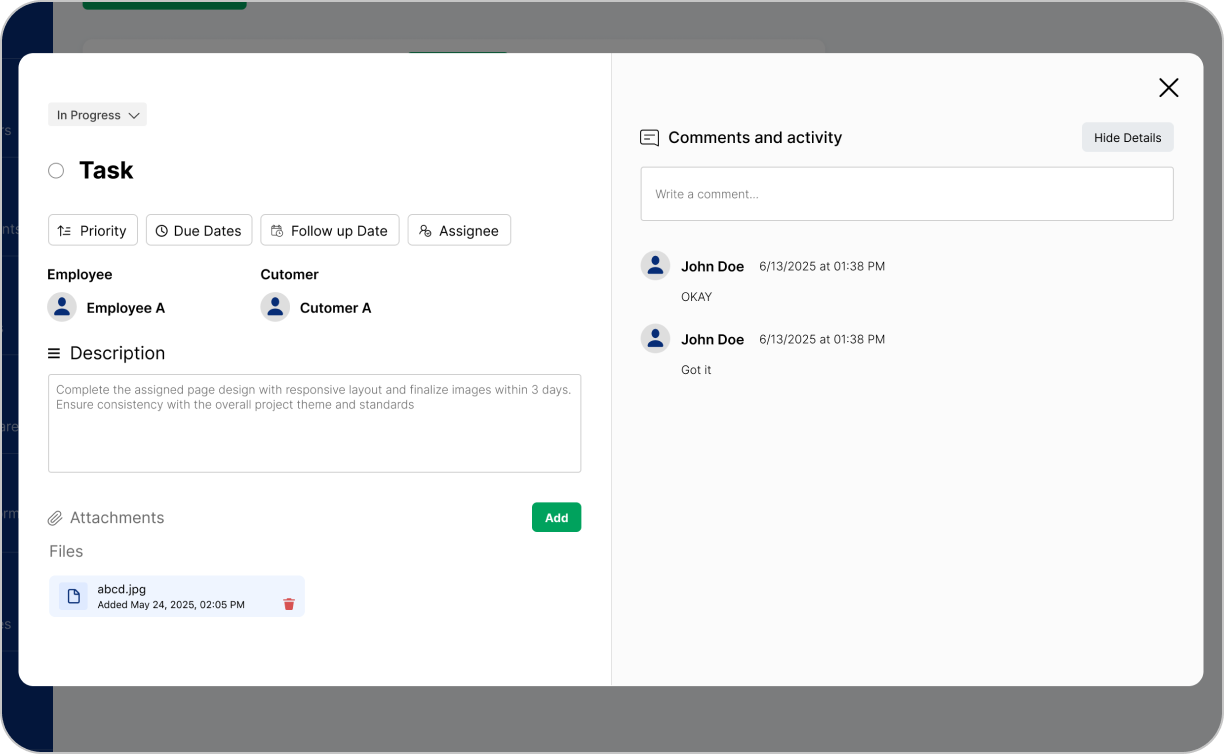Open the Priority selector
This screenshot has height=754, width=1224.
click(x=93, y=230)
